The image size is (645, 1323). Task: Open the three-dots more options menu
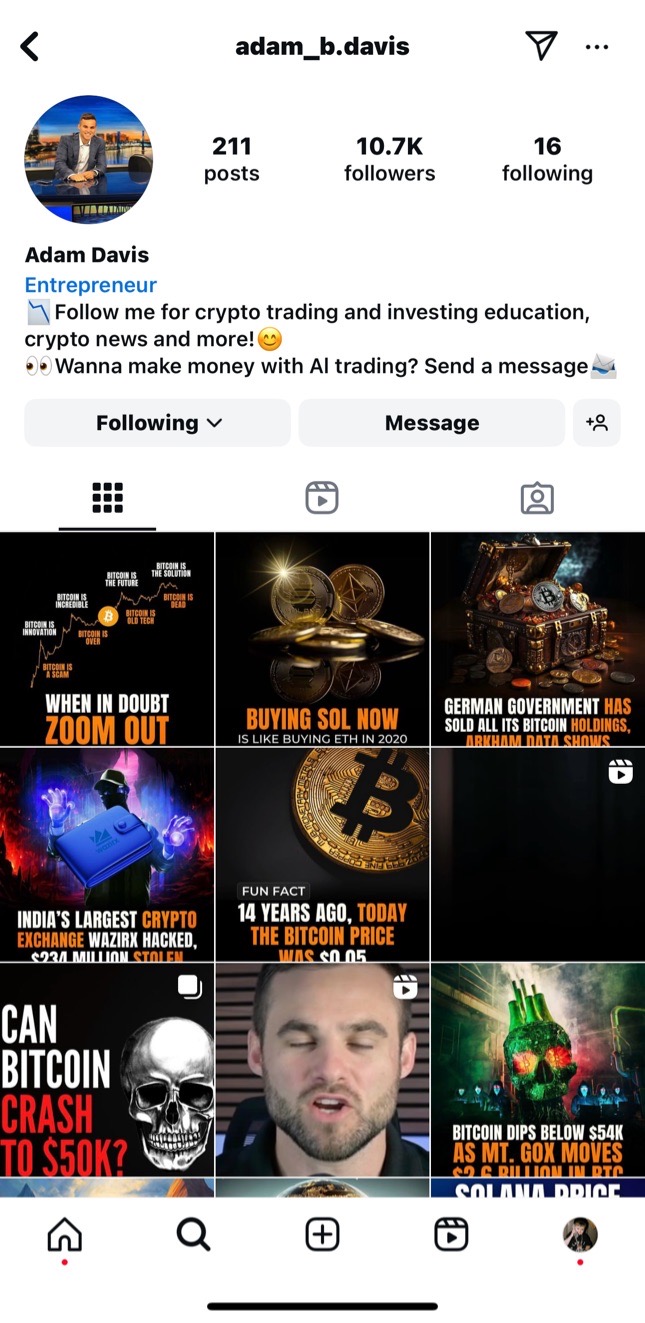click(597, 47)
